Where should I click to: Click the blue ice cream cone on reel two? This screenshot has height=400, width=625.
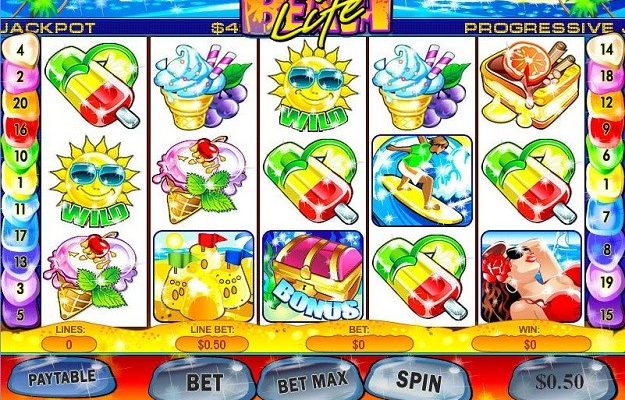pyautogui.click(x=202, y=86)
